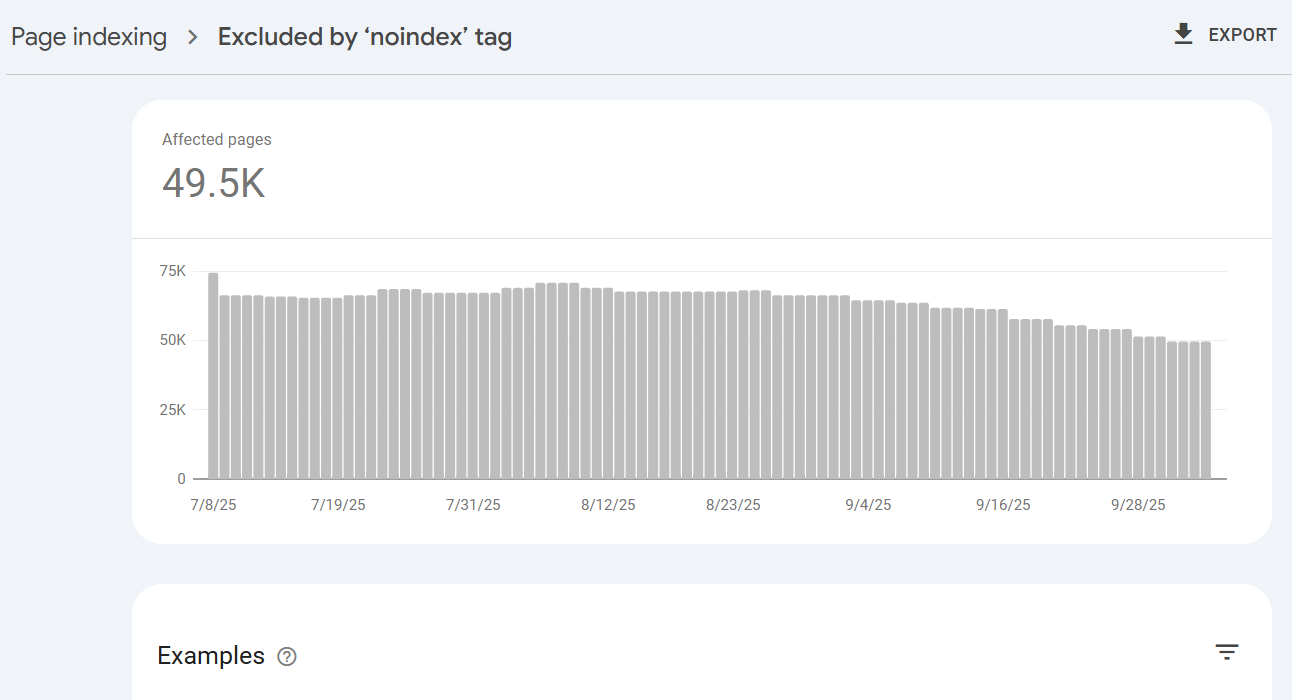1292x700 pixels.
Task: Open the Examples help question-mark icon
Action: (x=287, y=657)
